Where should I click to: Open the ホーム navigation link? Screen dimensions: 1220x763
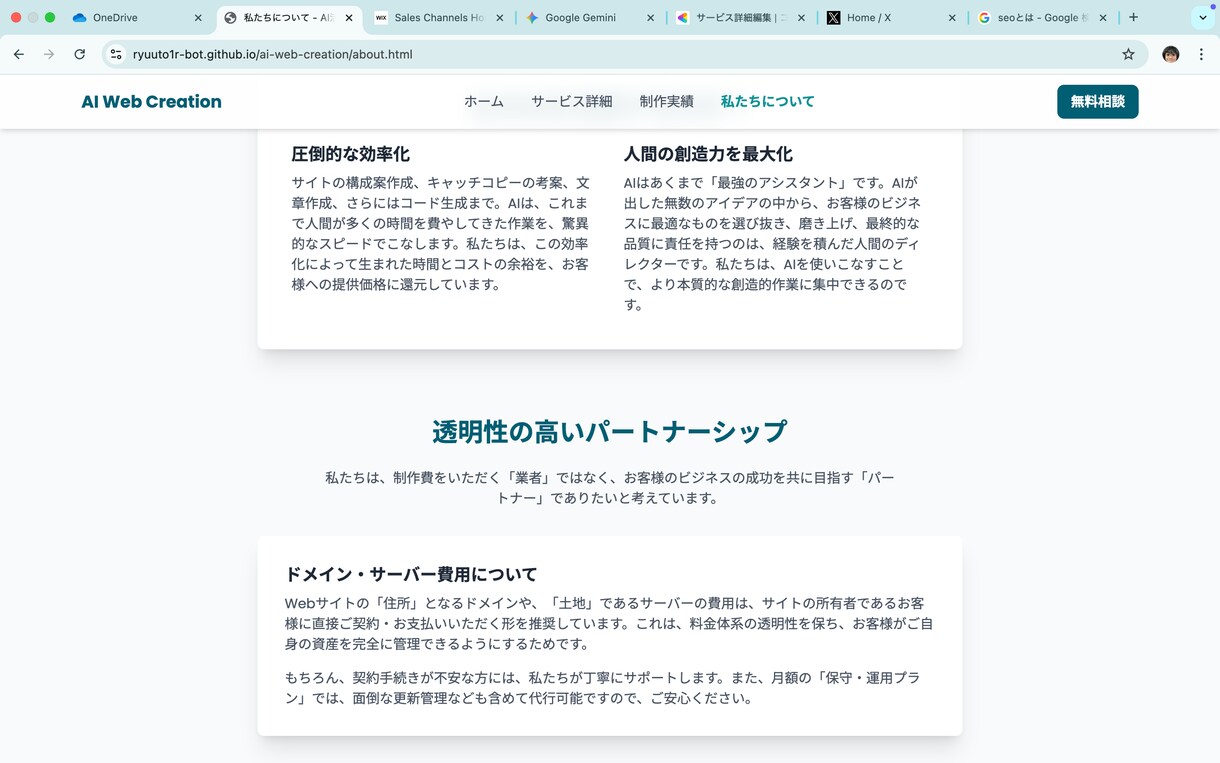(x=484, y=101)
